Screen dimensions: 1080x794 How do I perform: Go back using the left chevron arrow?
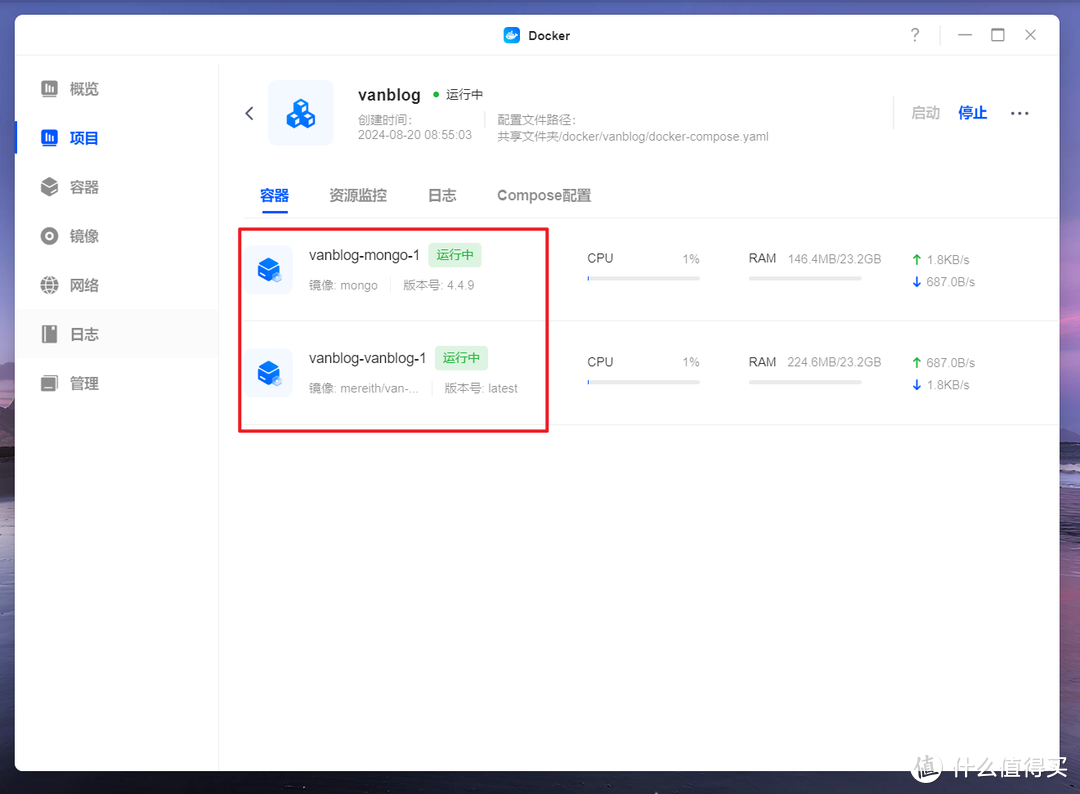coord(249,112)
